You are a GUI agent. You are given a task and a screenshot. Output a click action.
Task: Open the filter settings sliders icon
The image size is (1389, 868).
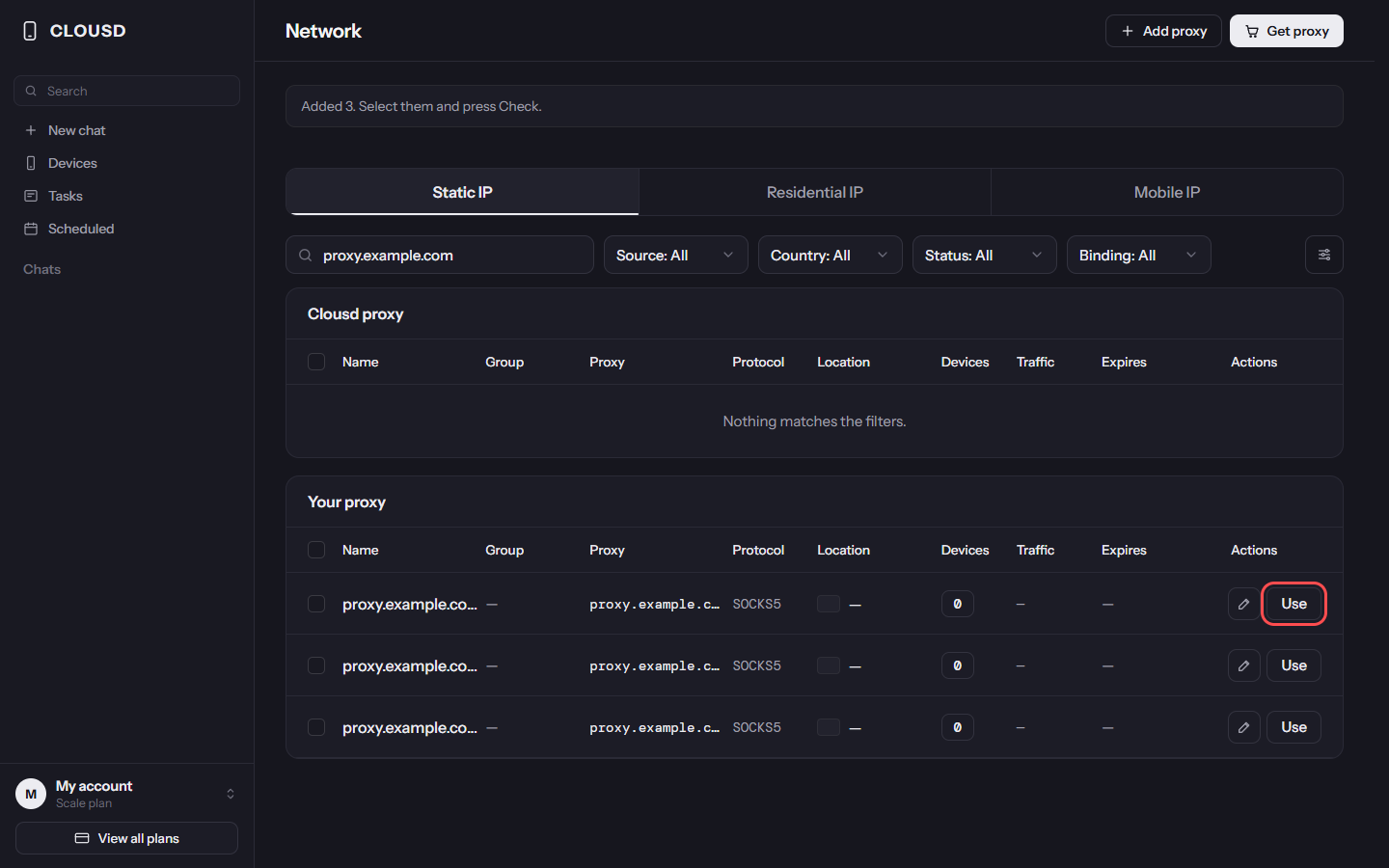point(1324,255)
